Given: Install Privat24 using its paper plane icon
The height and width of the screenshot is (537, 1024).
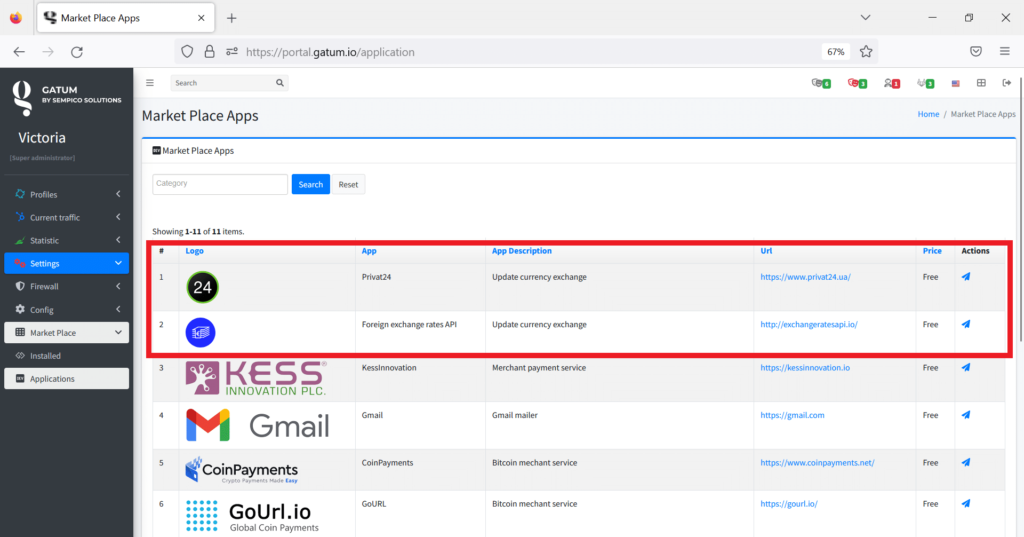Looking at the screenshot, I should coord(966,276).
